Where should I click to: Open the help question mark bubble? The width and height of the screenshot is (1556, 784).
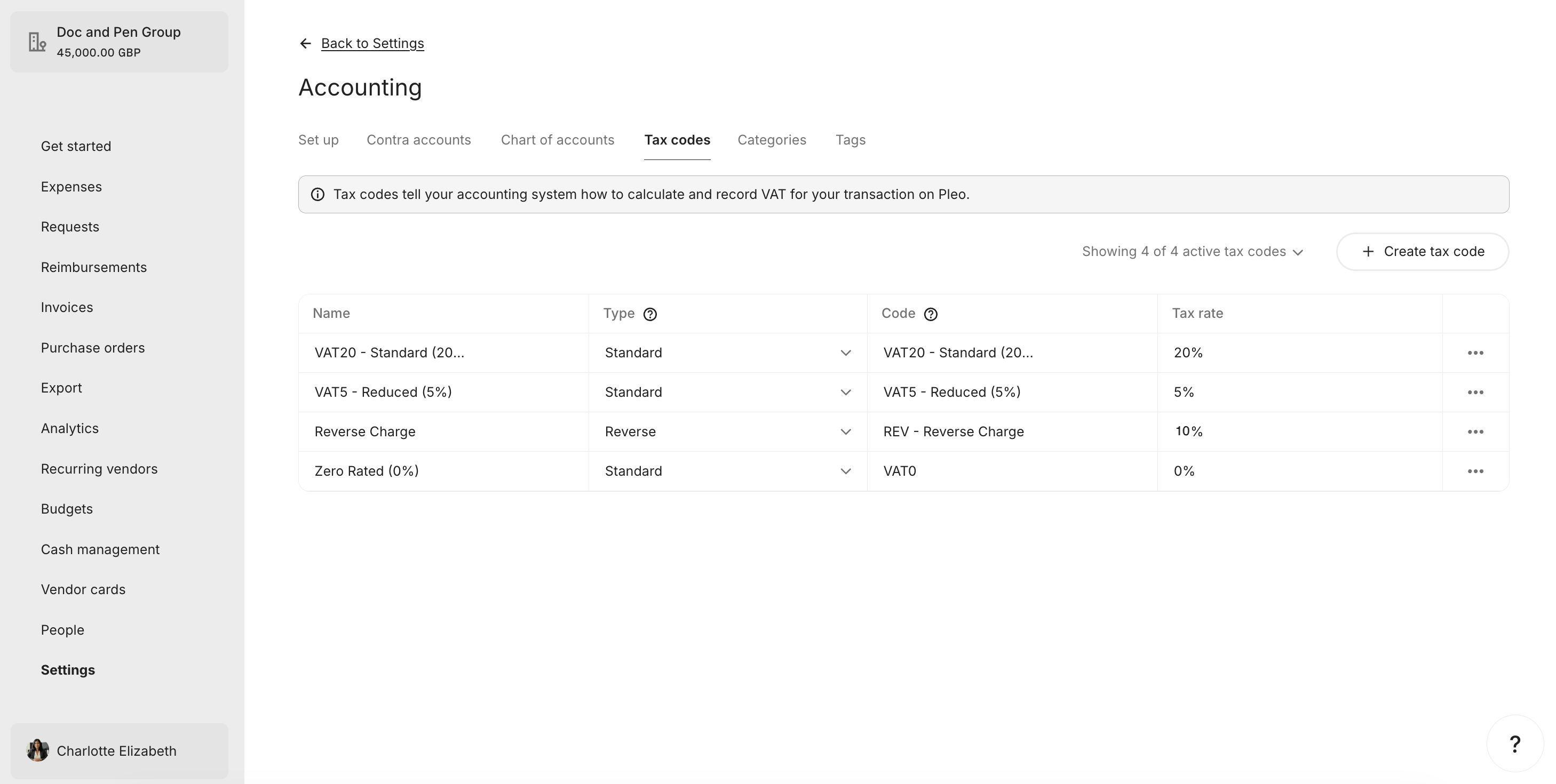coord(1514,743)
